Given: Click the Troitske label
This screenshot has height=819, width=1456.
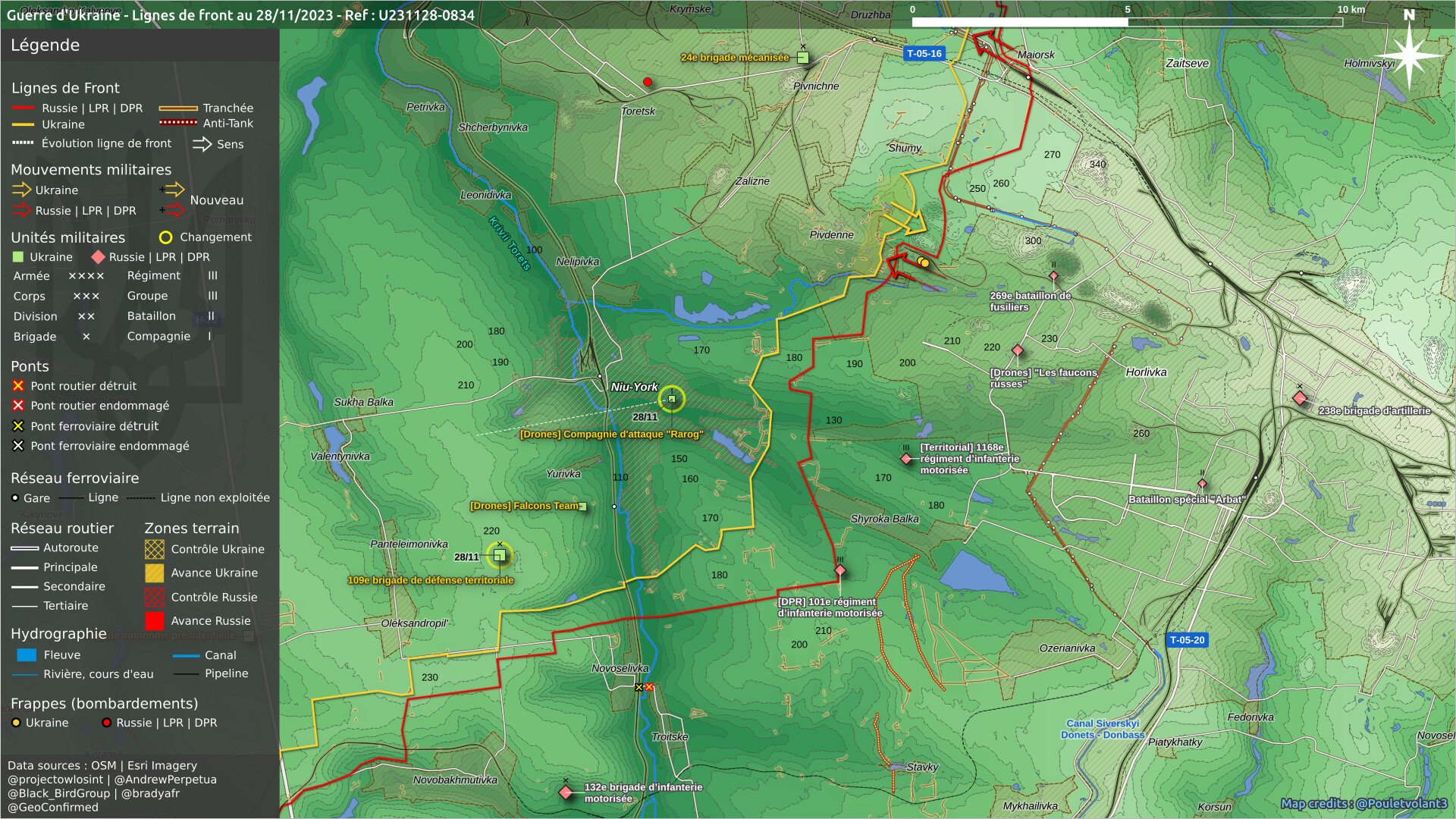Looking at the screenshot, I should point(670,736).
